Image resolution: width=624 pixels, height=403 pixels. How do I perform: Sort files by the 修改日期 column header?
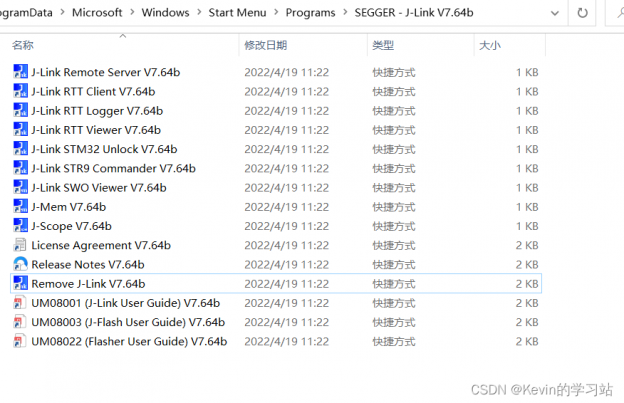pyautogui.click(x=265, y=46)
